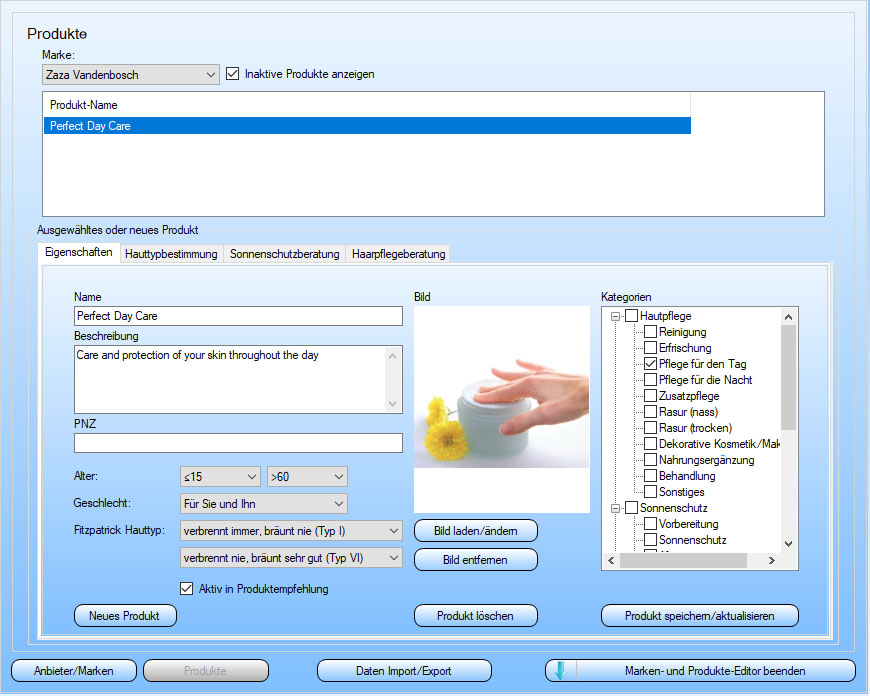The image size is (870, 696).
Task: Click the category list down scroll arrow
Action: (x=788, y=544)
